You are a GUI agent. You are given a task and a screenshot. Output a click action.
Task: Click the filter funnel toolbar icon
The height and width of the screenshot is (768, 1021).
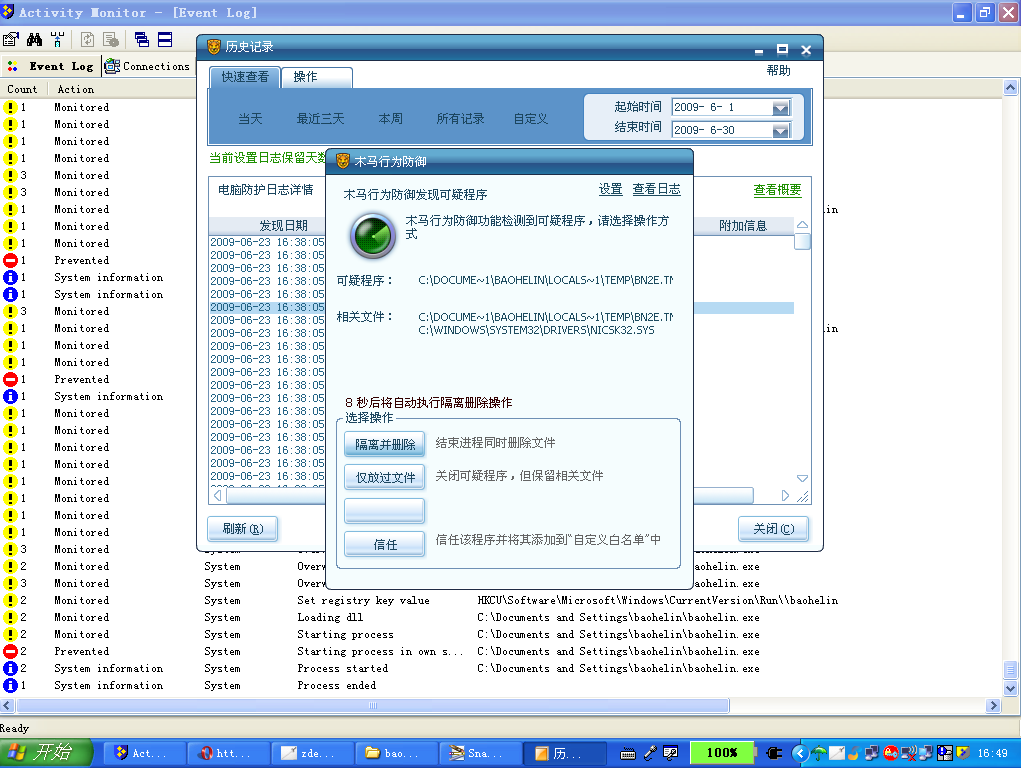pyautogui.click(x=57, y=40)
